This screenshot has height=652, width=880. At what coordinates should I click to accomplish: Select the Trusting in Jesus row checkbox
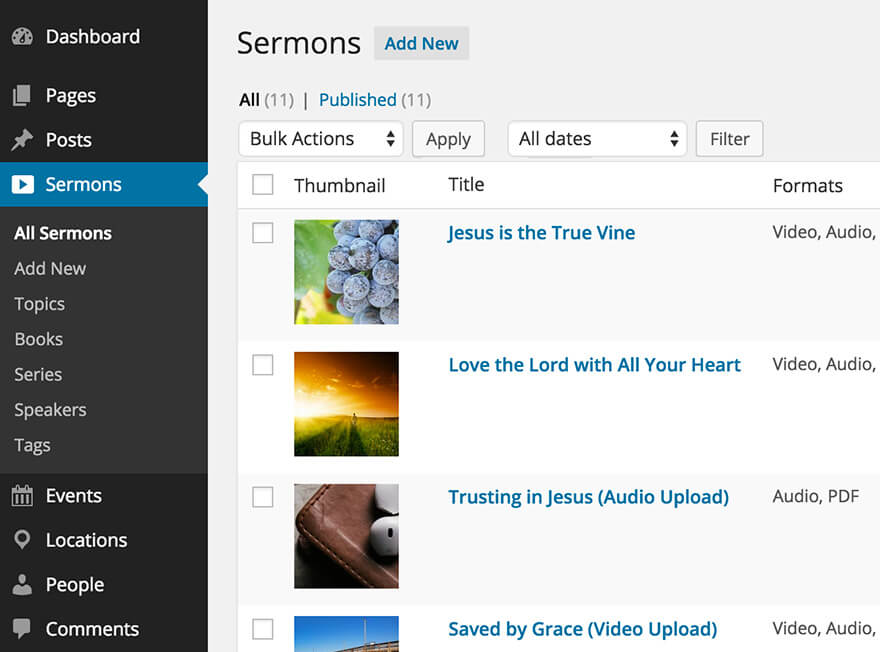pyautogui.click(x=263, y=497)
